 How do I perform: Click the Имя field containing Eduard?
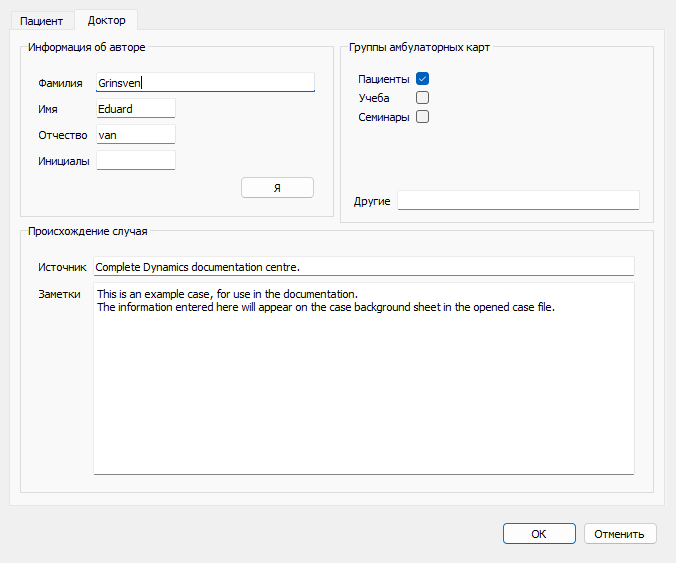[x=136, y=109]
